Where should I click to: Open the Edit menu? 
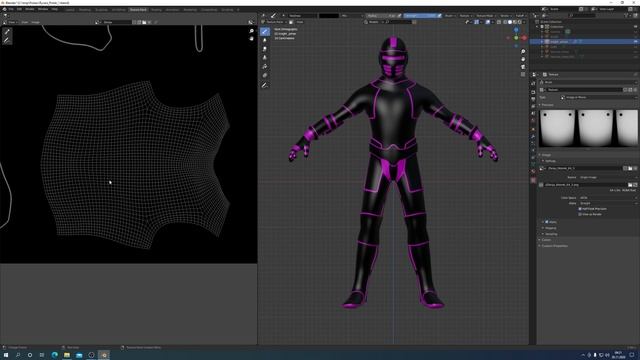pos(19,9)
